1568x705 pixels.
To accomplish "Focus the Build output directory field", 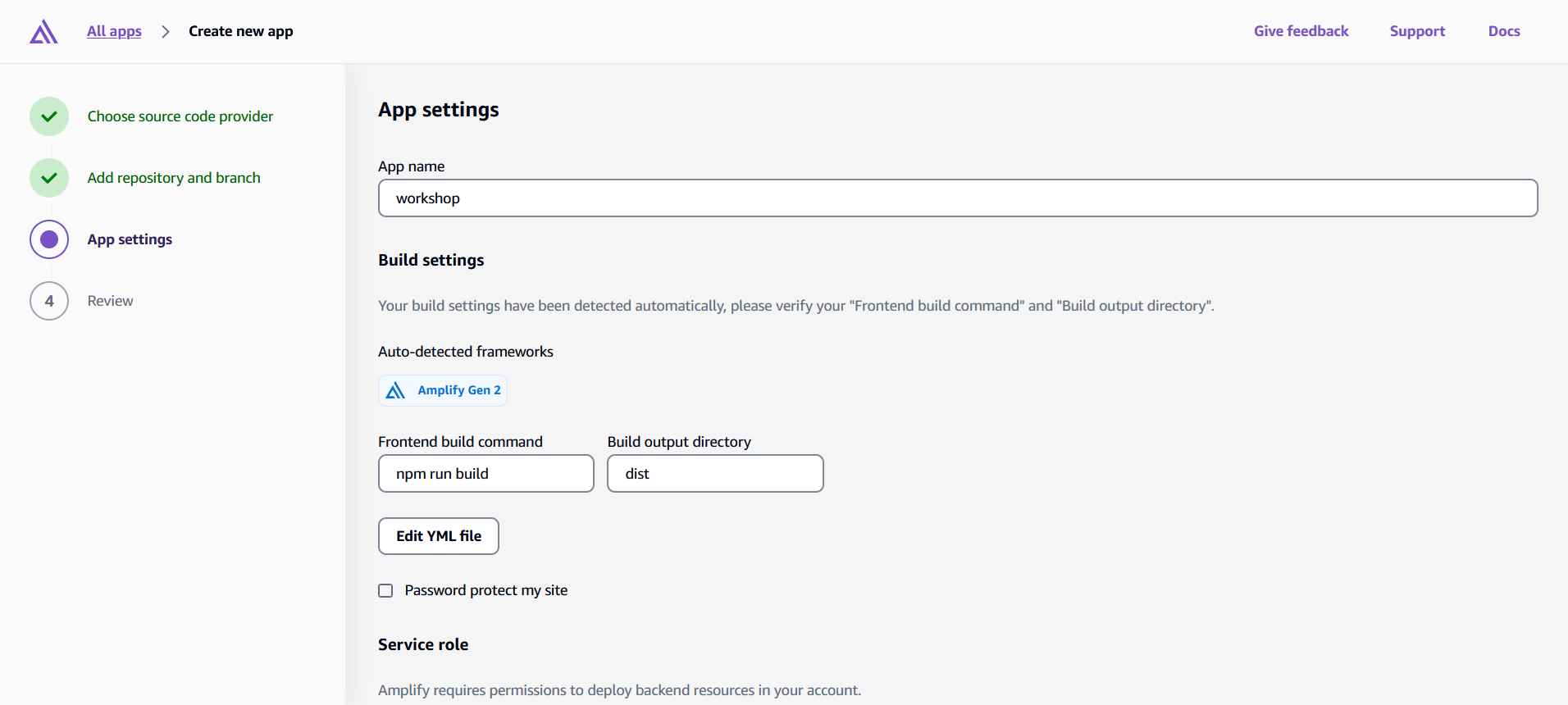I will 715,474.
